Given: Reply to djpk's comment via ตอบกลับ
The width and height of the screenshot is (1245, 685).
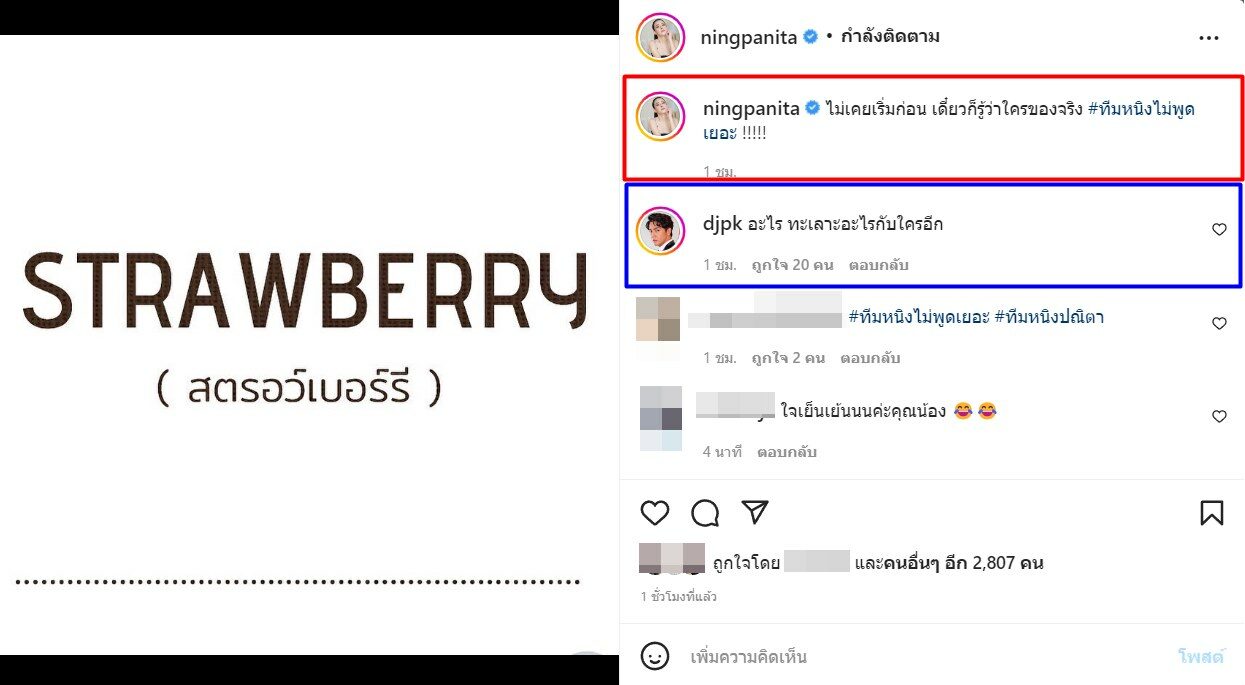Looking at the screenshot, I should point(879,265).
